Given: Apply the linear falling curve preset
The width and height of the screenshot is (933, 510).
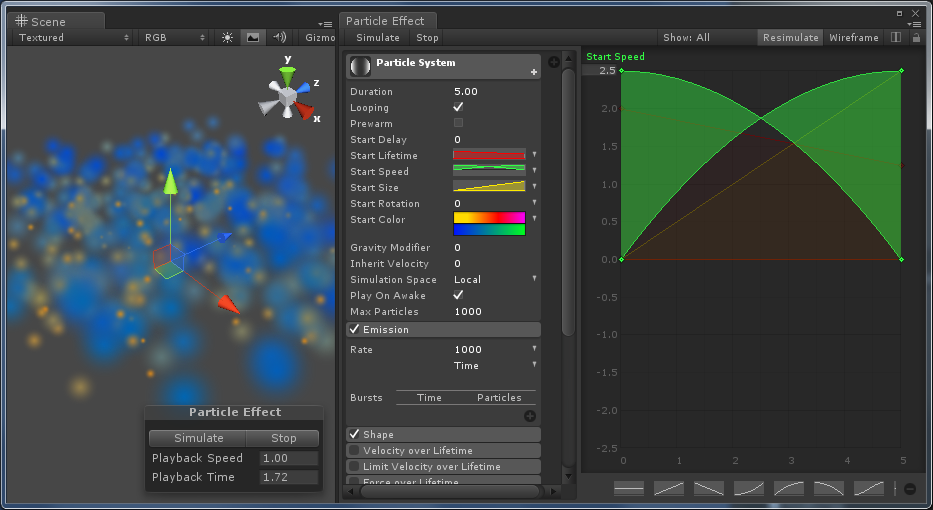Looking at the screenshot, I should pyautogui.click(x=709, y=489).
